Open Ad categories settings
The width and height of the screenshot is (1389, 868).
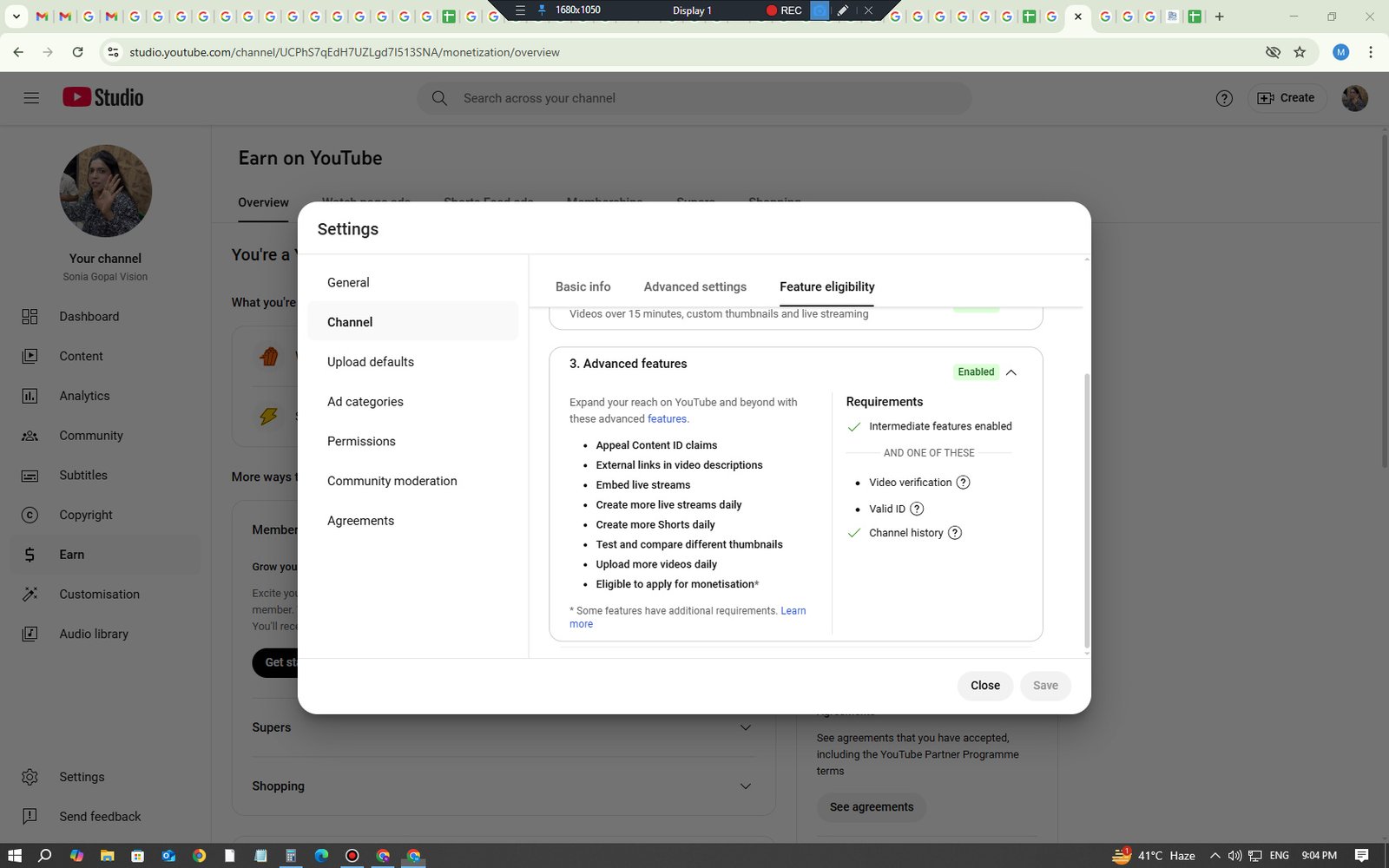point(412,402)
